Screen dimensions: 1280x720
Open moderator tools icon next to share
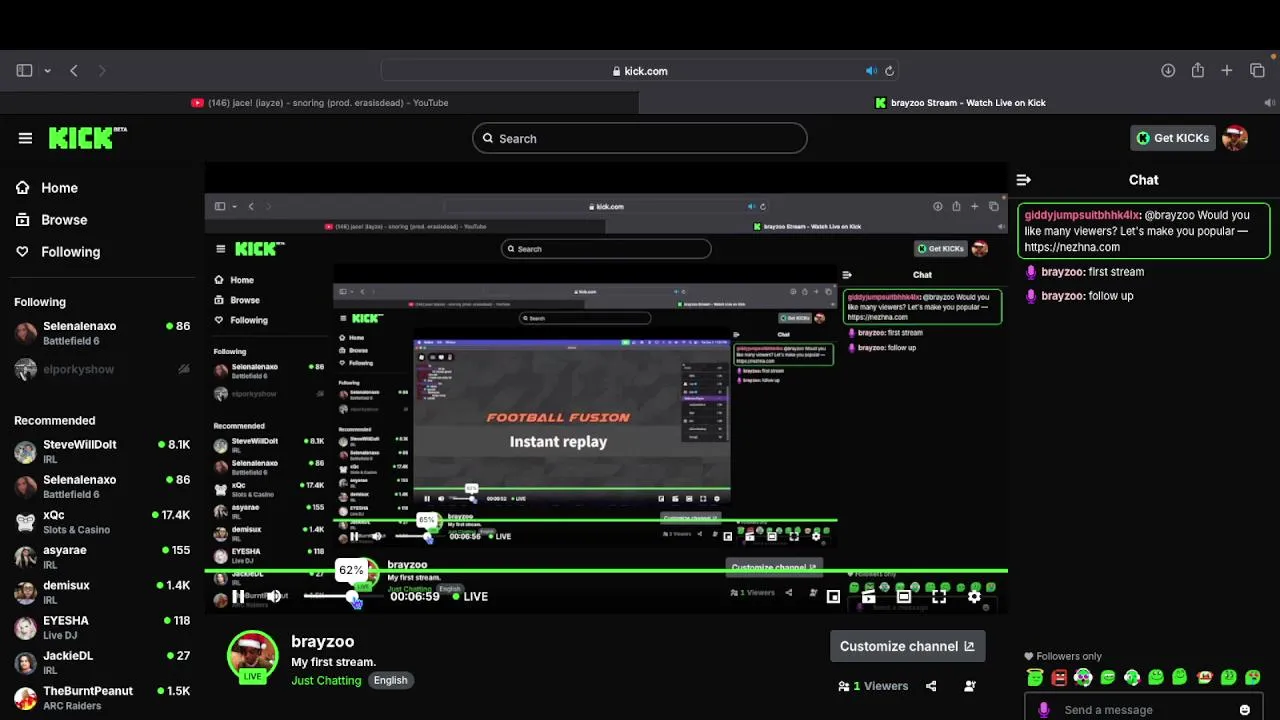969,686
